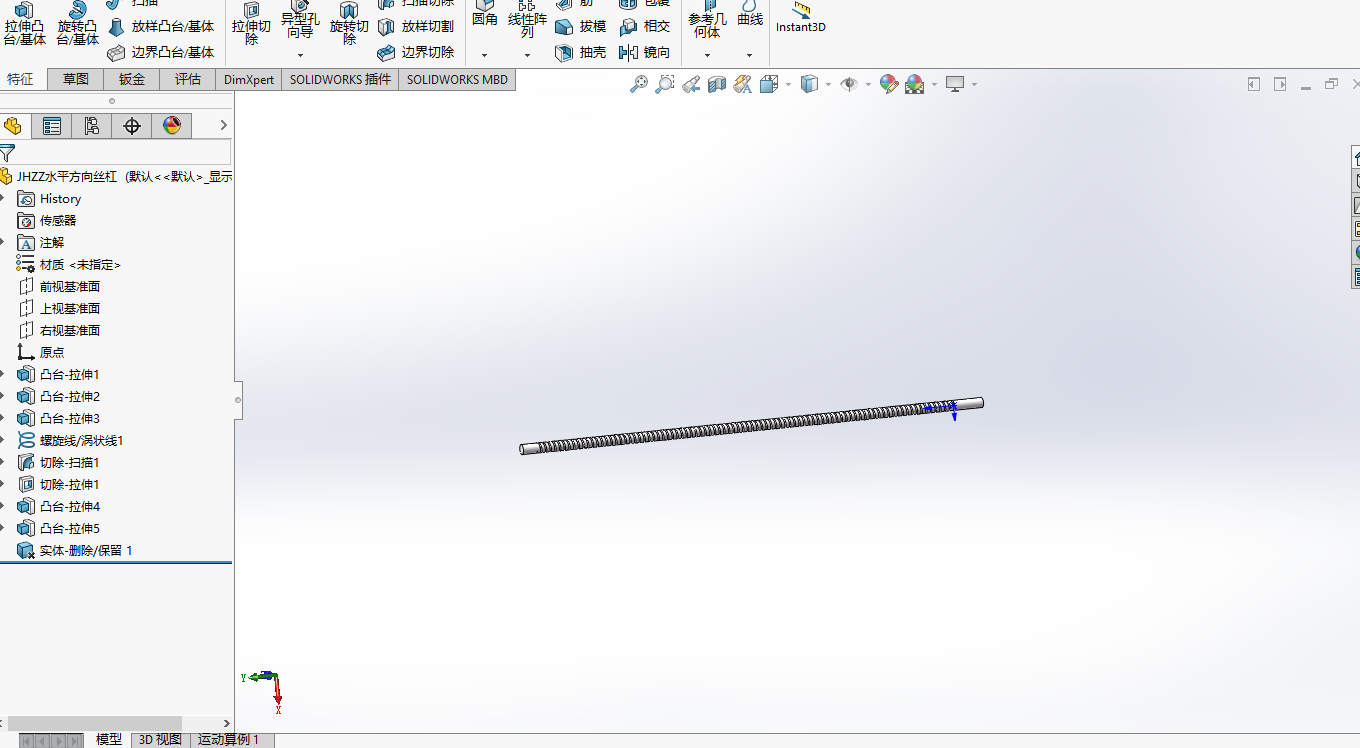
Task: Switch to the SOLIDWORKS MBD tab
Action: (x=457, y=79)
